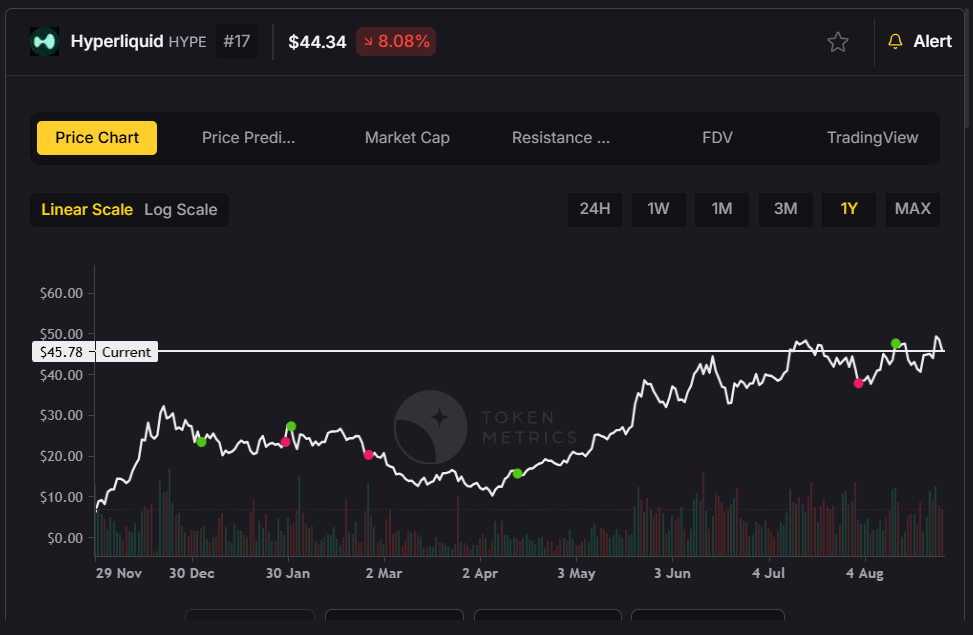This screenshot has width=973, height=635.
Task: Open the Alert button
Action: (920, 42)
